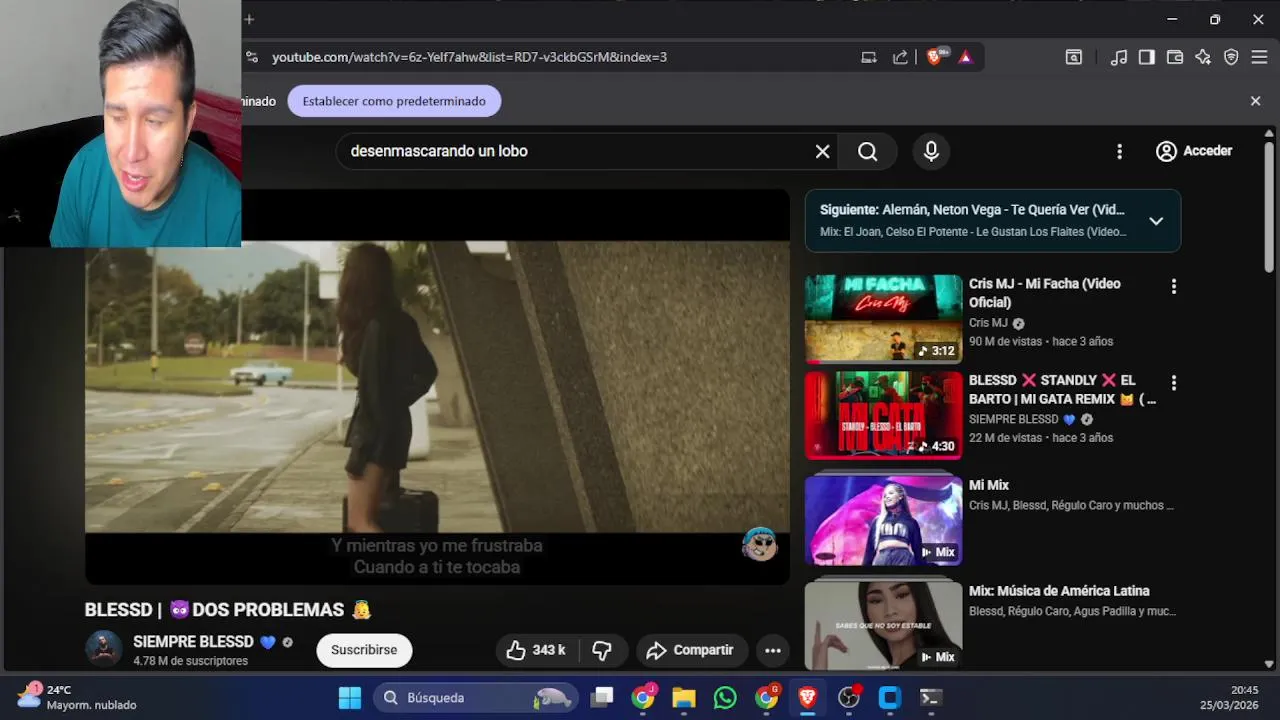
Task: Open WhatsApp from taskbar
Action: click(725, 698)
